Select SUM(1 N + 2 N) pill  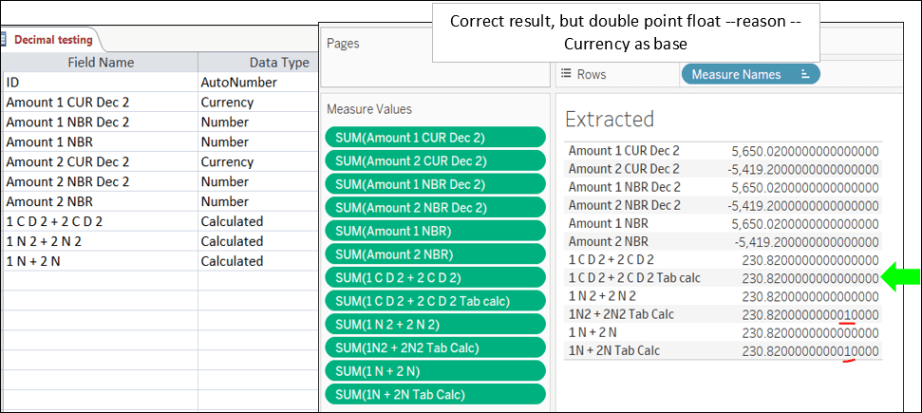tap(435, 371)
